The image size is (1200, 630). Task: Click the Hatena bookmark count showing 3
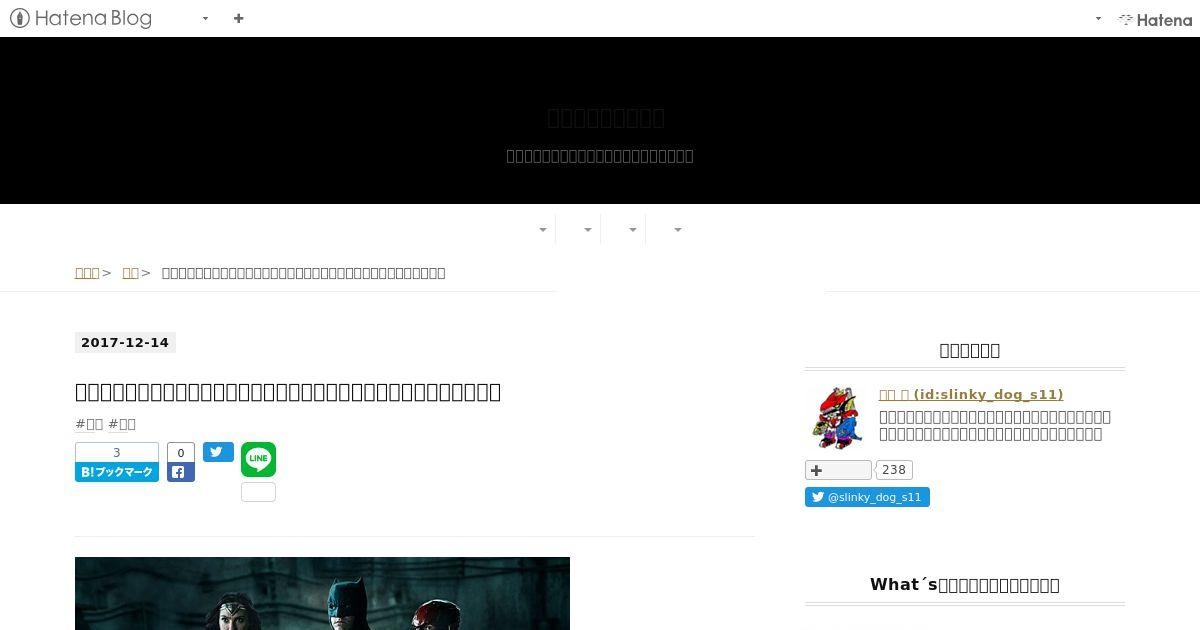[117, 452]
